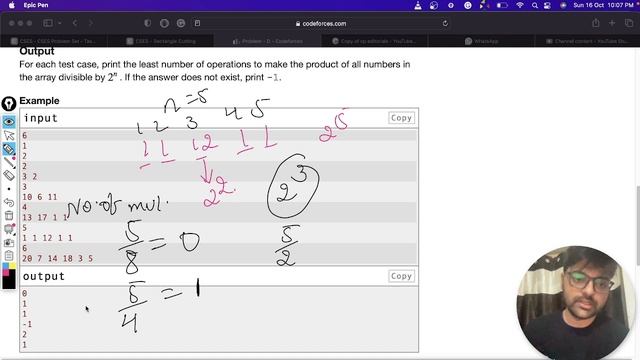The height and width of the screenshot is (360, 640).
Task: Click the input line '10 6 11'
Action: click(x=40, y=197)
